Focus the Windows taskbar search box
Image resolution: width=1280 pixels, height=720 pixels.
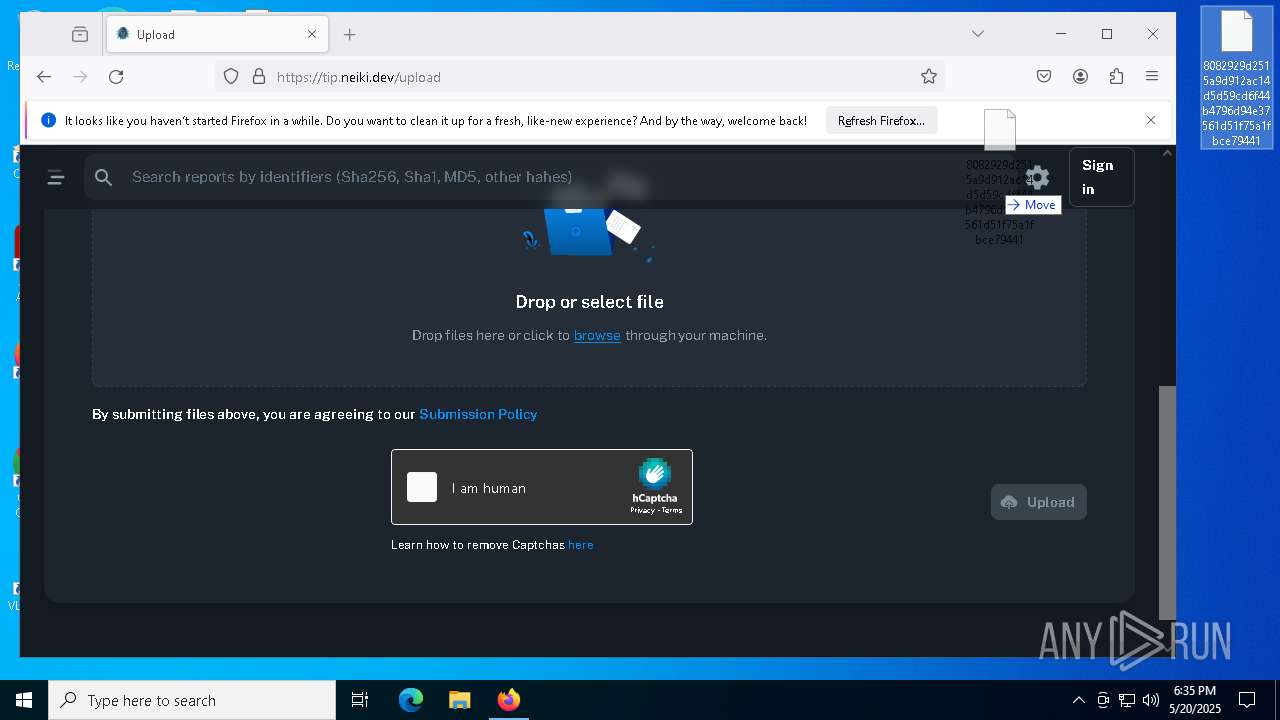[x=192, y=700]
